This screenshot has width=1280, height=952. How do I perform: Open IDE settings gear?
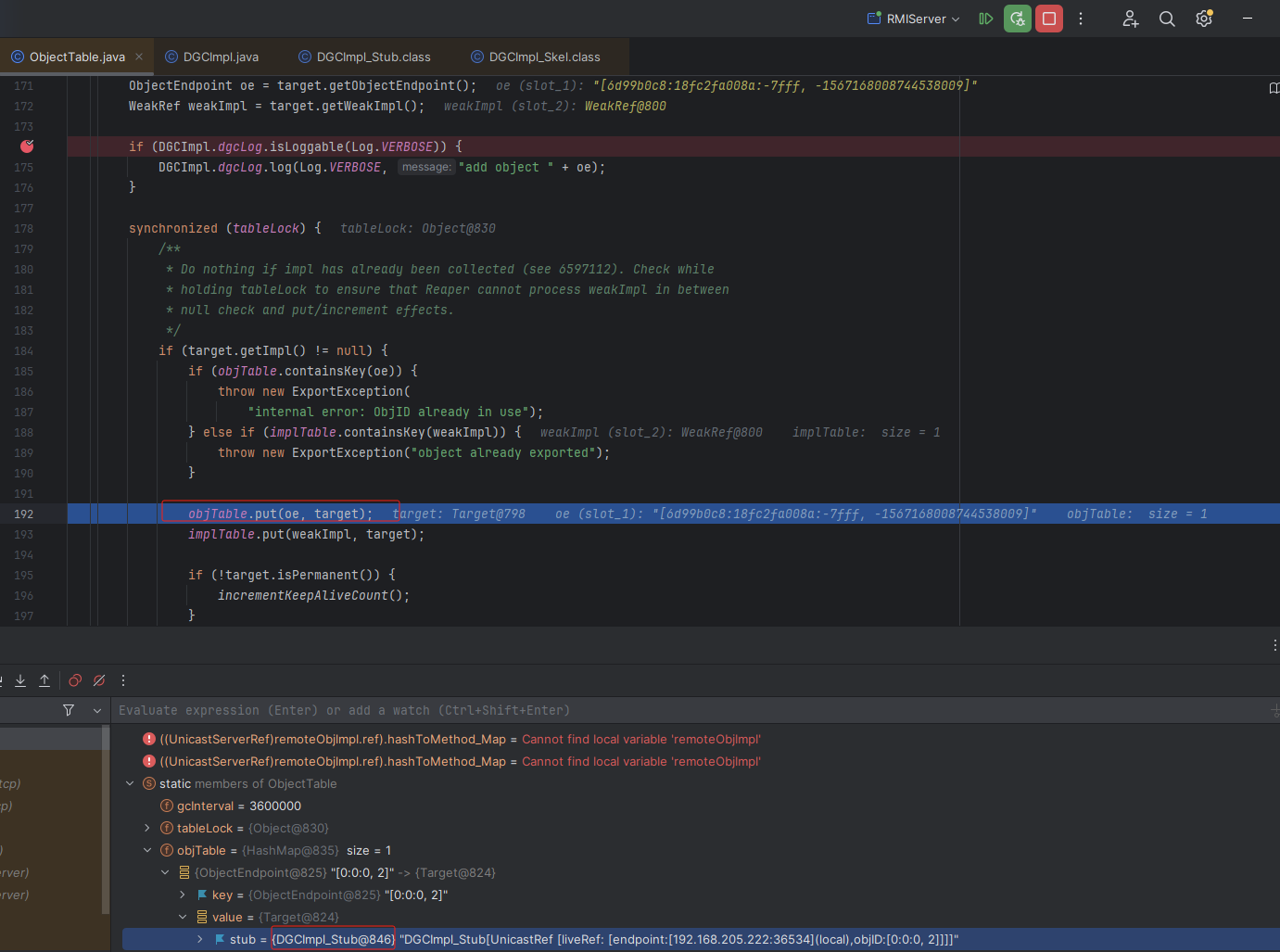tap(1204, 19)
